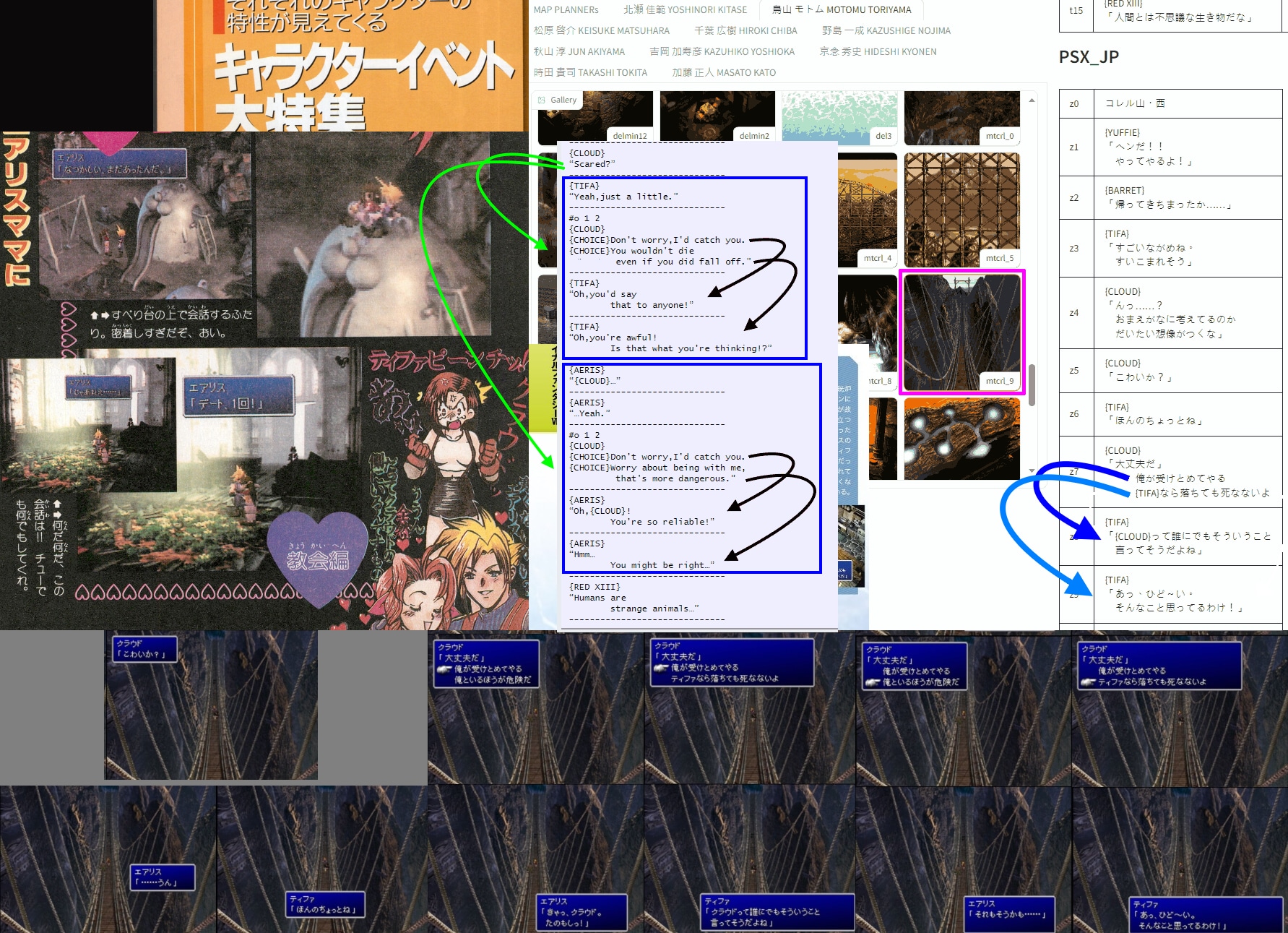Click the gallery scrollbar down arrow
This screenshot has height=933, width=1288.
click(x=1032, y=470)
